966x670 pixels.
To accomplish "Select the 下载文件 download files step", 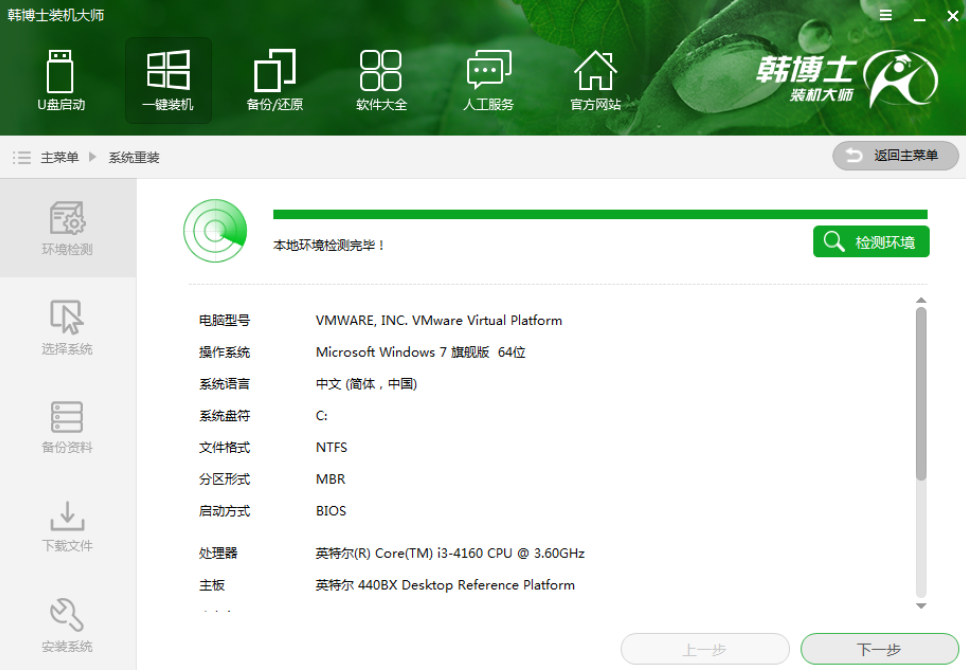I will (67, 525).
